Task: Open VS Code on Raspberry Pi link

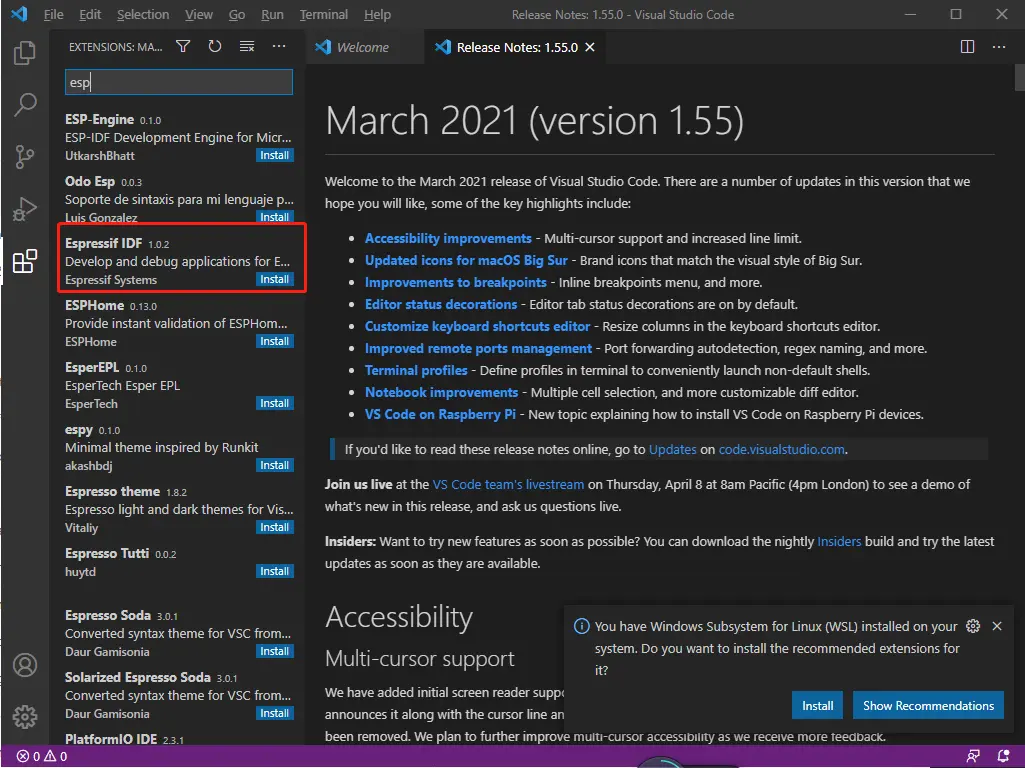Action: pyautogui.click(x=440, y=414)
